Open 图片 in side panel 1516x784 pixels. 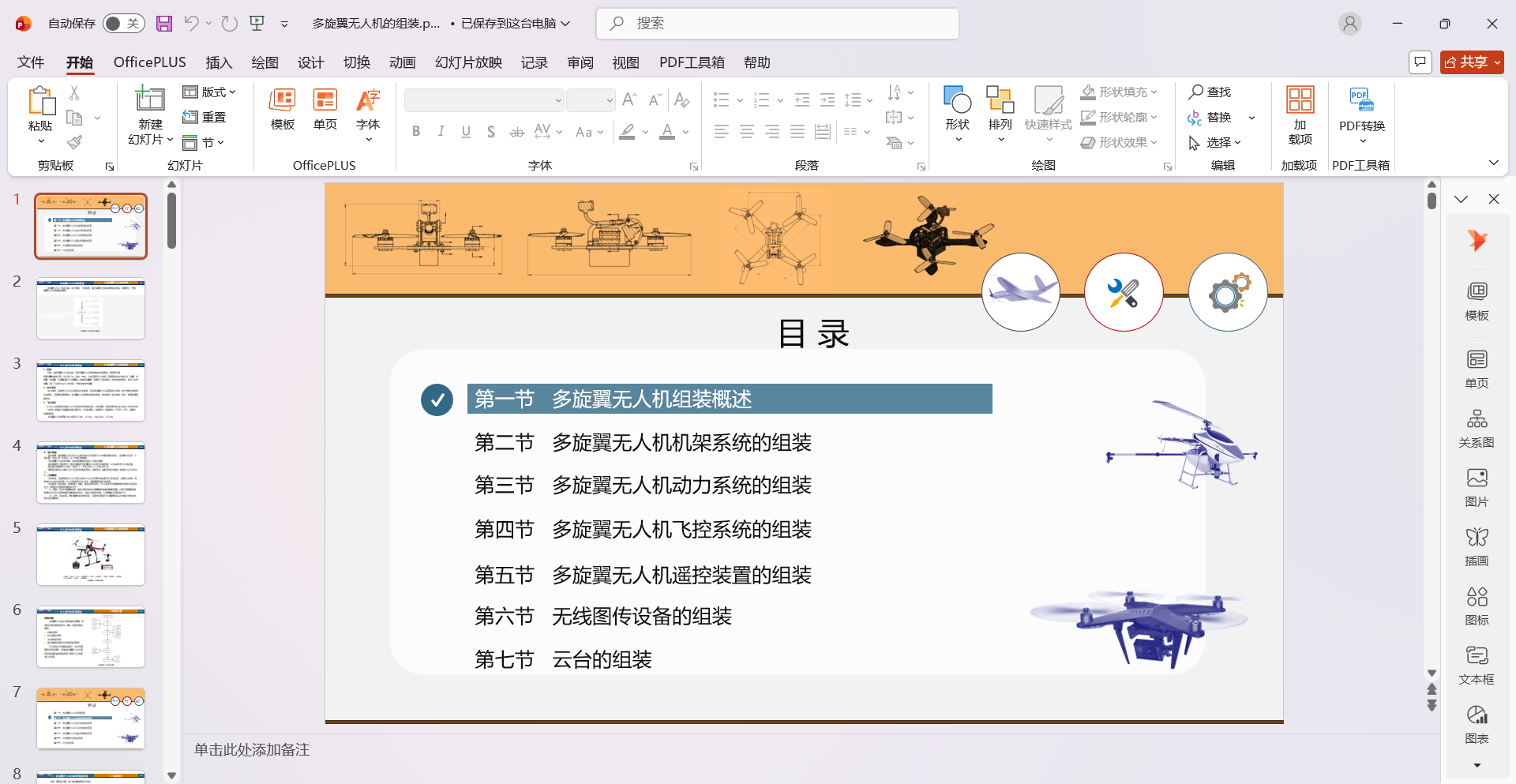point(1477,487)
